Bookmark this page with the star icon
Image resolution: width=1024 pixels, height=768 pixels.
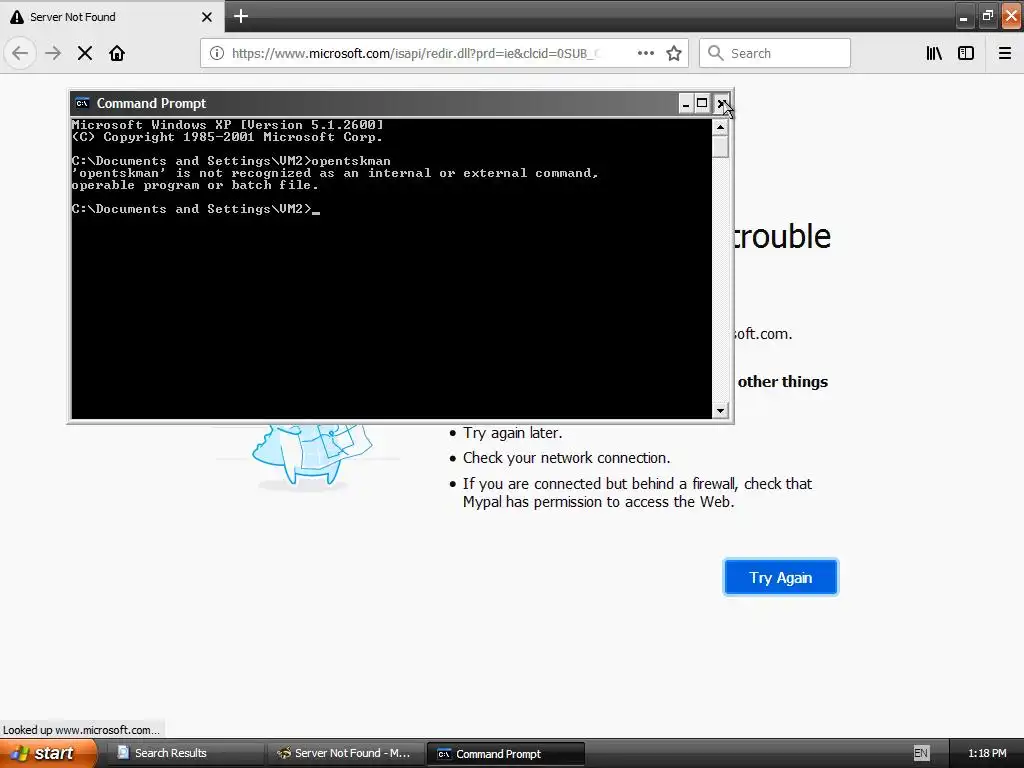click(674, 53)
